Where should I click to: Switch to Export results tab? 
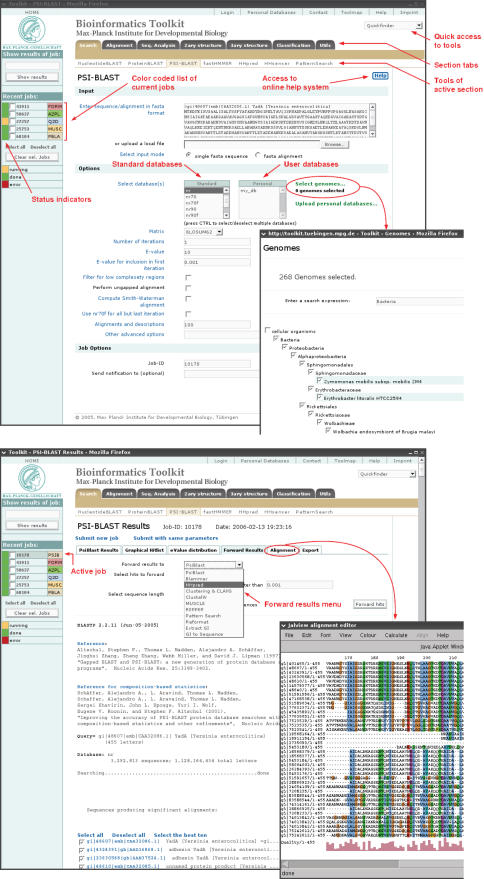point(310,550)
